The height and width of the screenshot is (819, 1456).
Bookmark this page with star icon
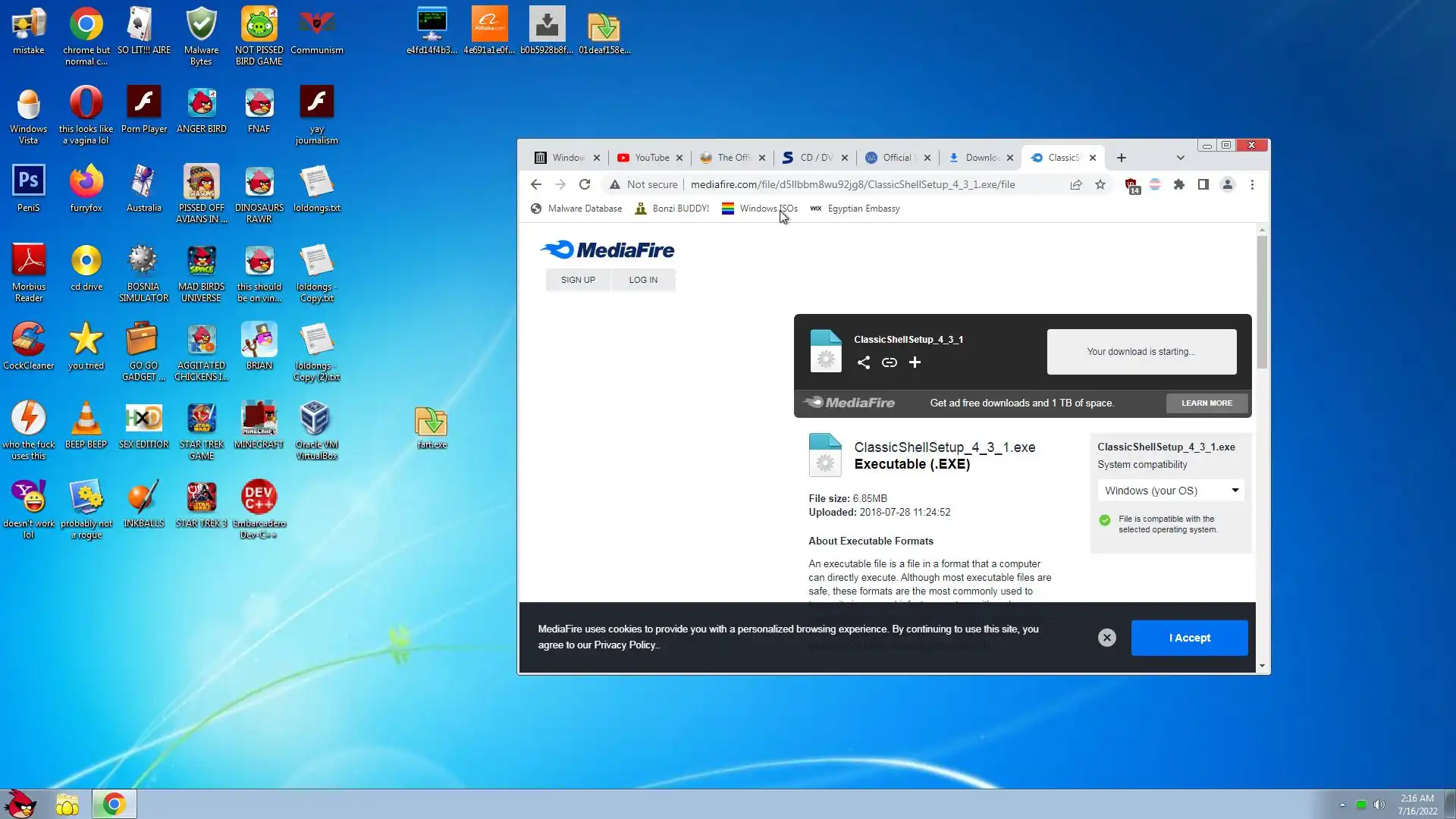1100,184
